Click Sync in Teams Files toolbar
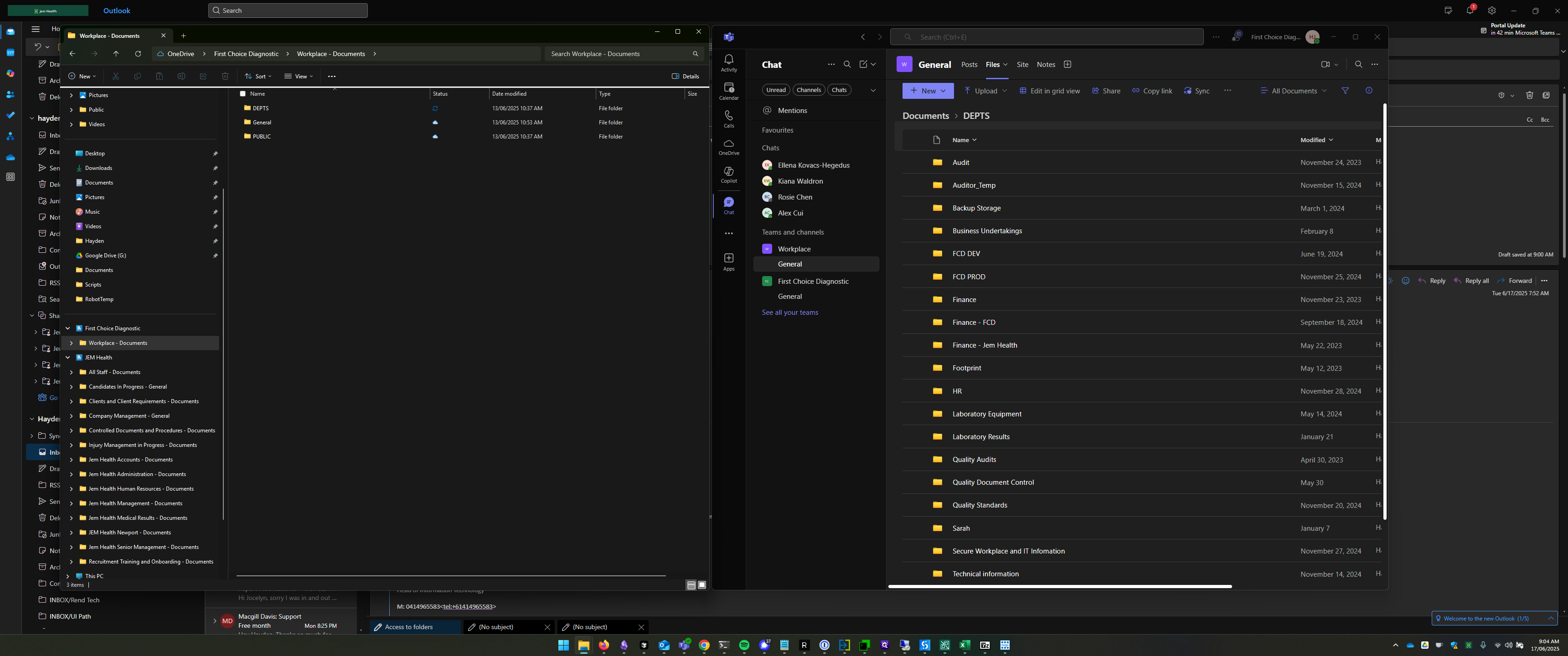The width and height of the screenshot is (1568, 656). click(1196, 91)
